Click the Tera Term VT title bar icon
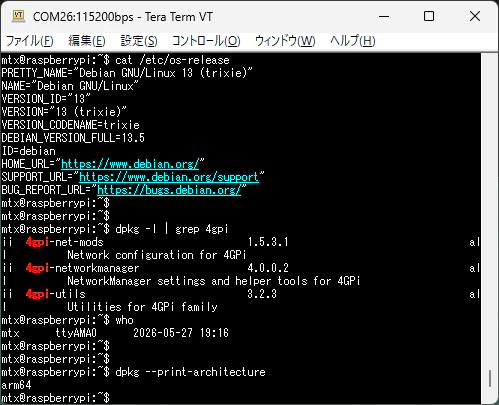 (x=18, y=16)
